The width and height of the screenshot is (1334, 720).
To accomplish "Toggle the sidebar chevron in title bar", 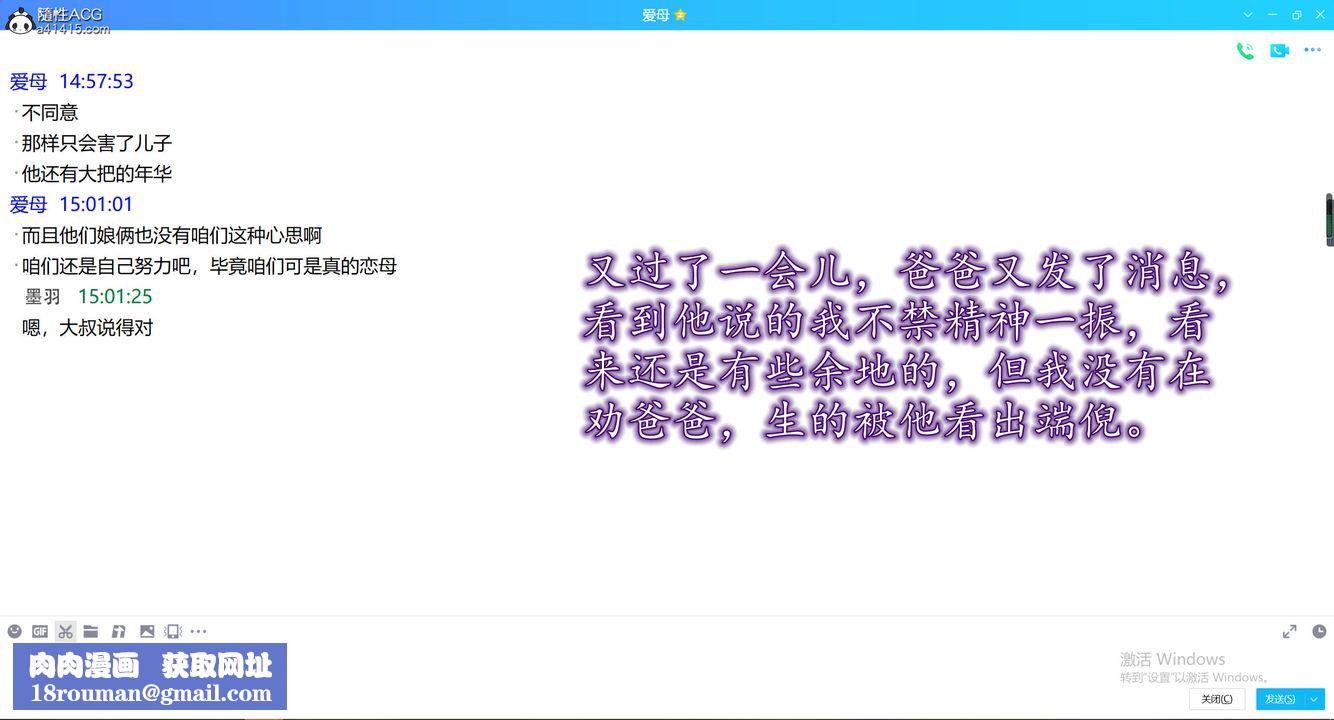I will coord(1246,15).
